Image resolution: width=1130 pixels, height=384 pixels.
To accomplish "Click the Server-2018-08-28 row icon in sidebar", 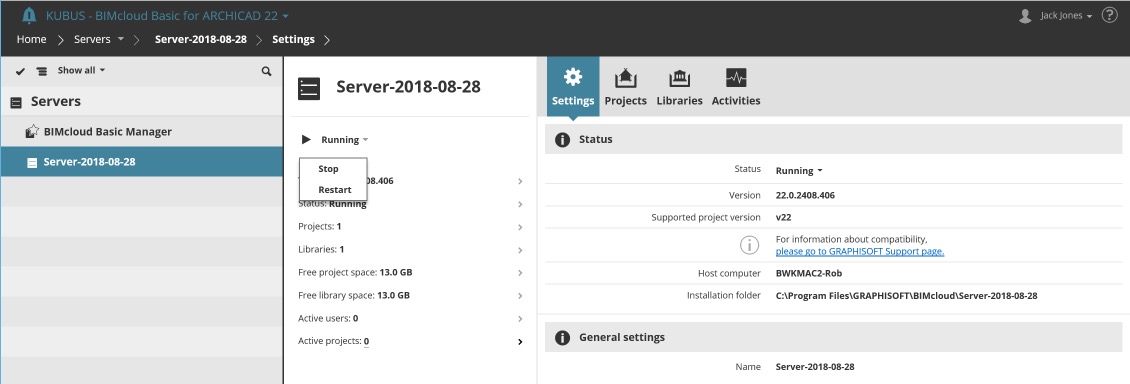I will coord(32,162).
